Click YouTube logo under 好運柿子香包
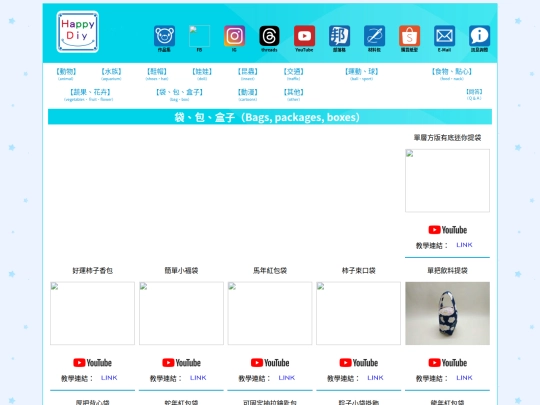 click(92, 363)
